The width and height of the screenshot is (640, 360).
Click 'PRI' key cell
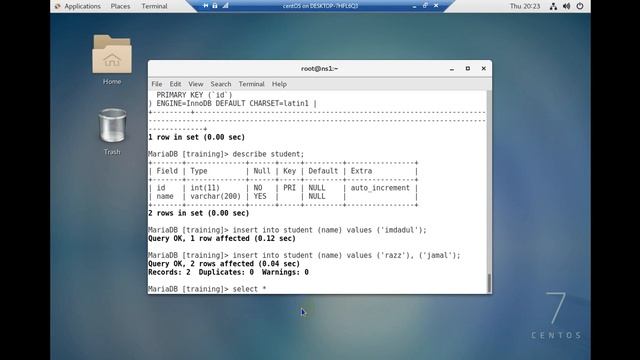(x=289, y=188)
